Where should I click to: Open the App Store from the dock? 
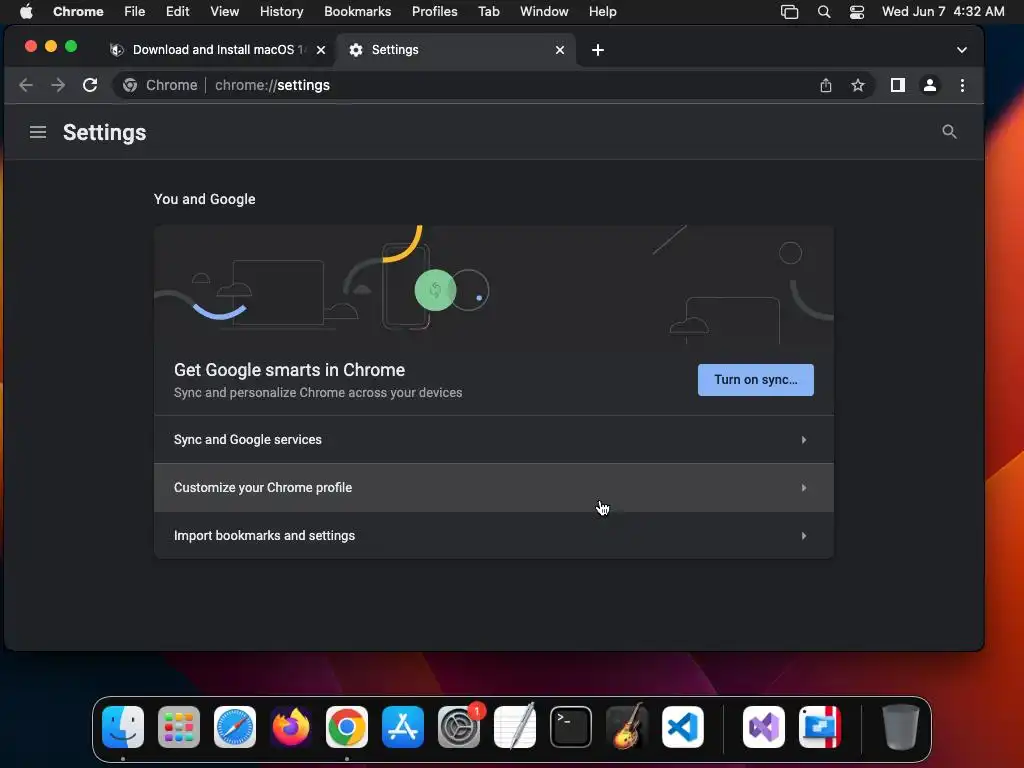tap(403, 727)
